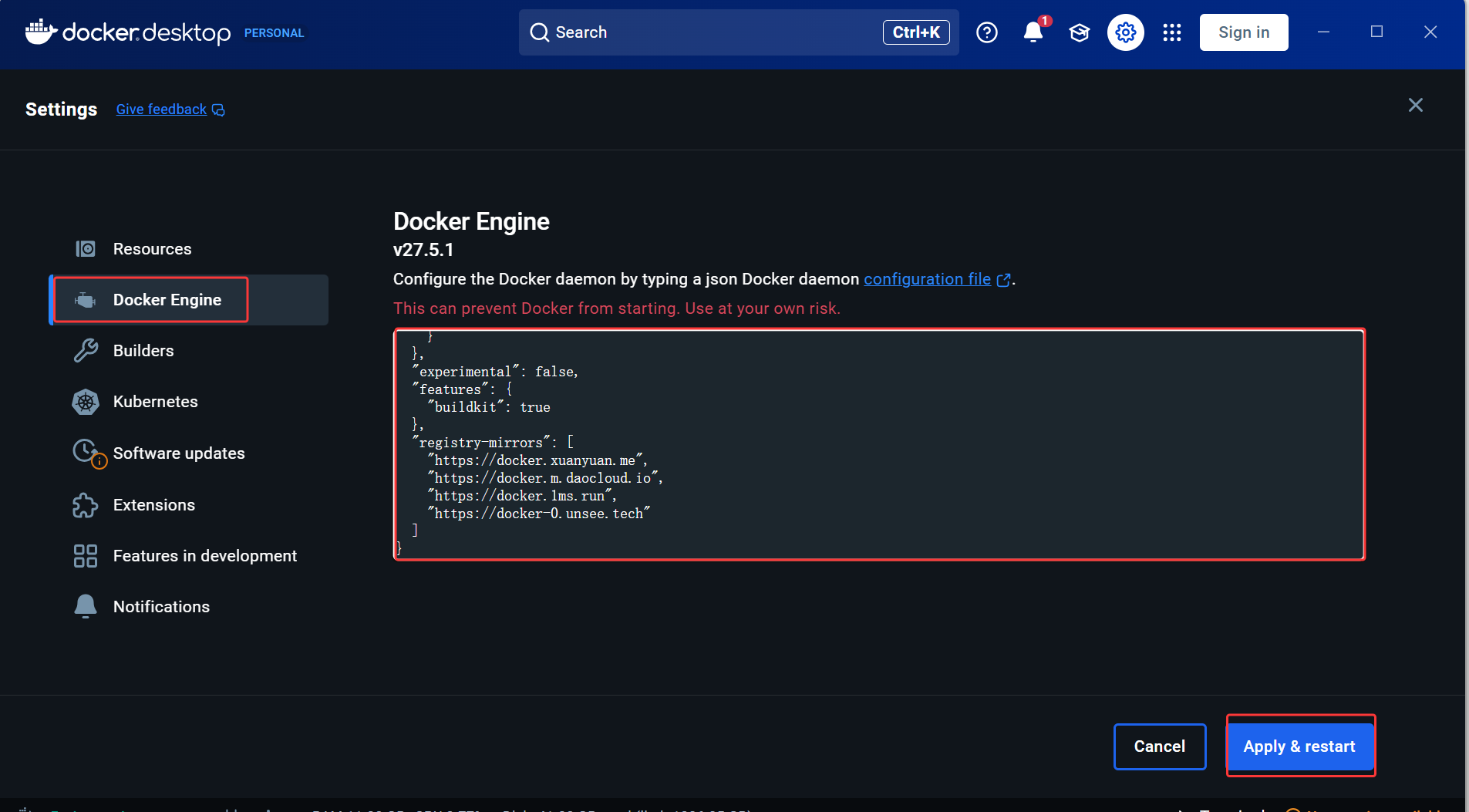
Task: Click the red warning message text
Action: (x=617, y=308)
